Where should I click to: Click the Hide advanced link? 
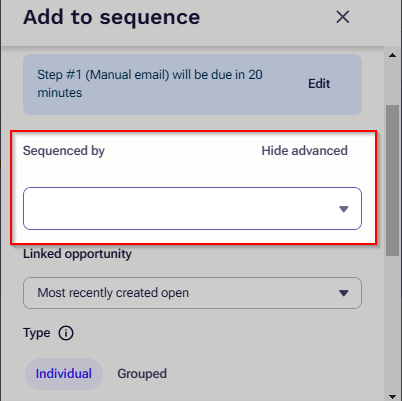pyautogui.click(x=304, y=151)
